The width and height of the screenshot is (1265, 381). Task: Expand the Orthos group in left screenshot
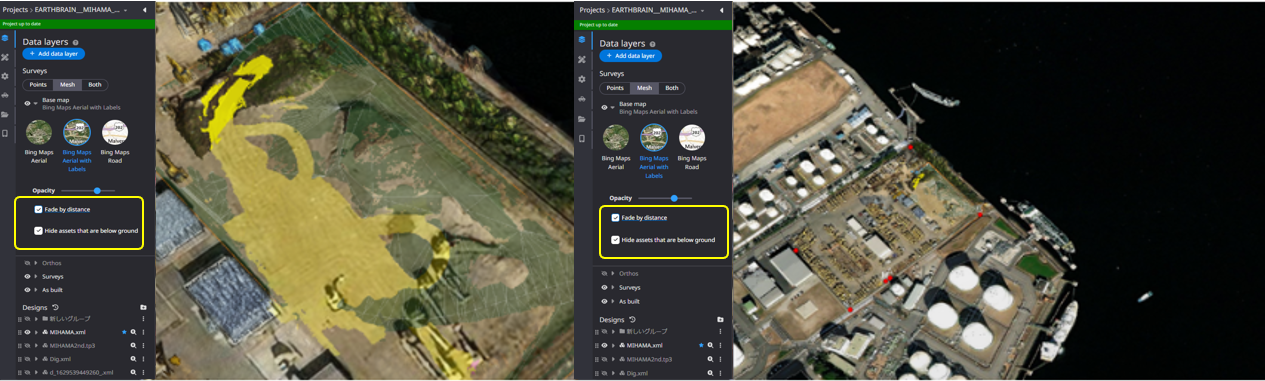pos(36,263)
